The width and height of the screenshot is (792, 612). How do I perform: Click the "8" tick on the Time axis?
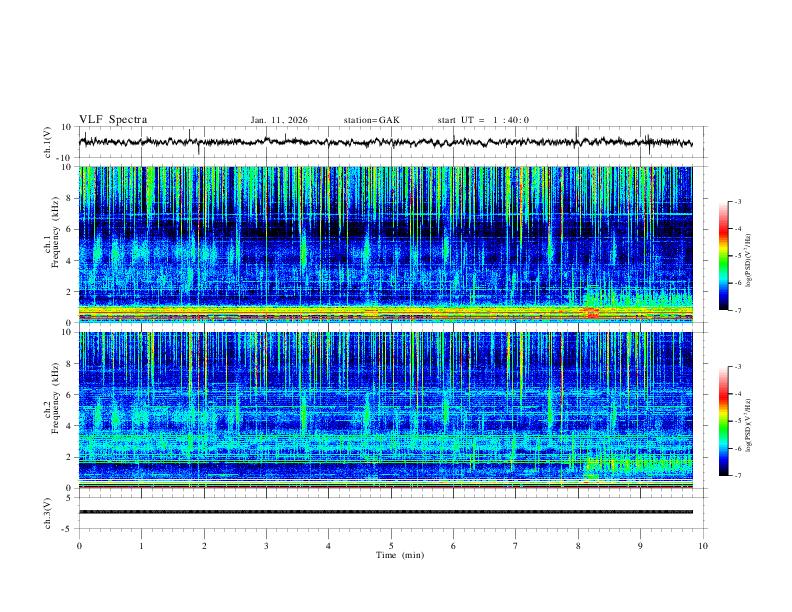[x=578, y=546]
